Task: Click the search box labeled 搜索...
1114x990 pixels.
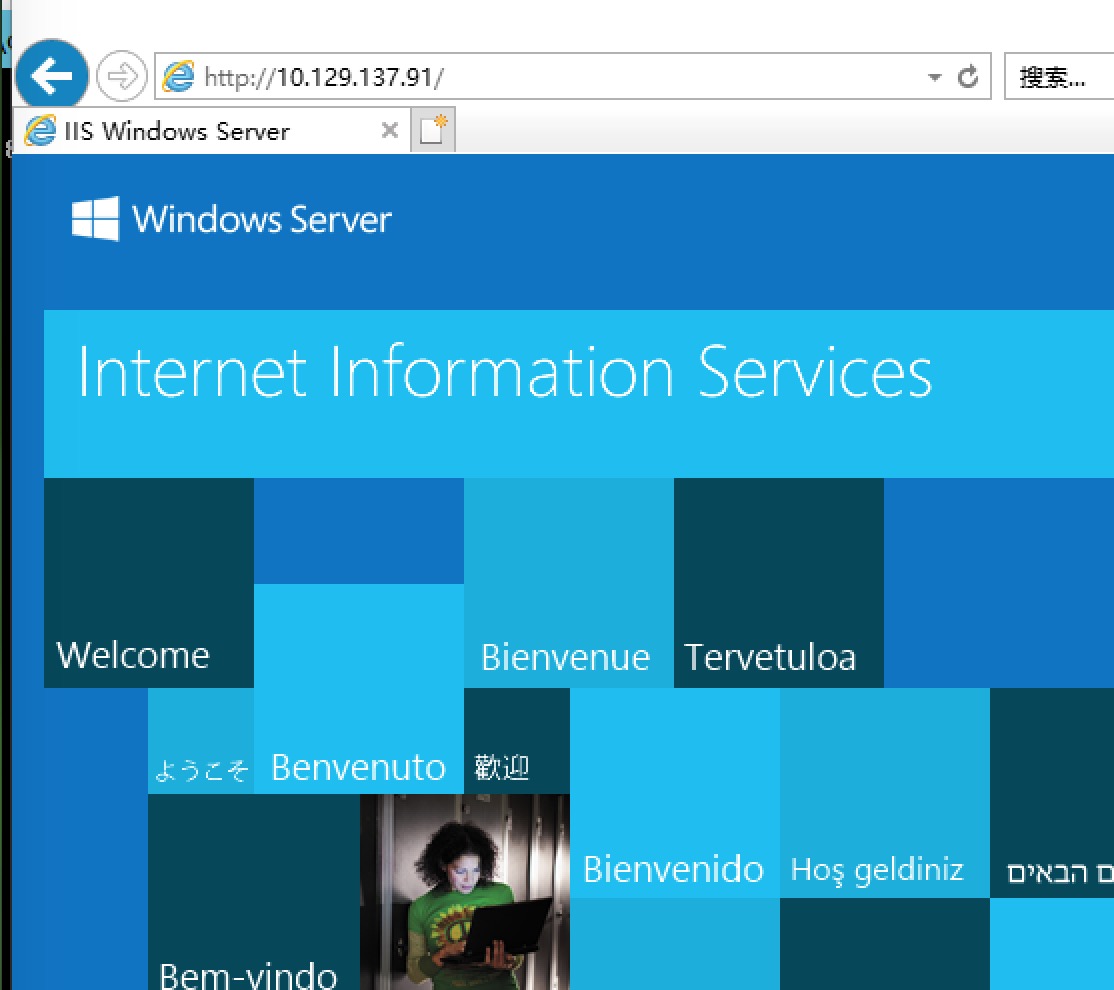Action: pos(1059,76)
